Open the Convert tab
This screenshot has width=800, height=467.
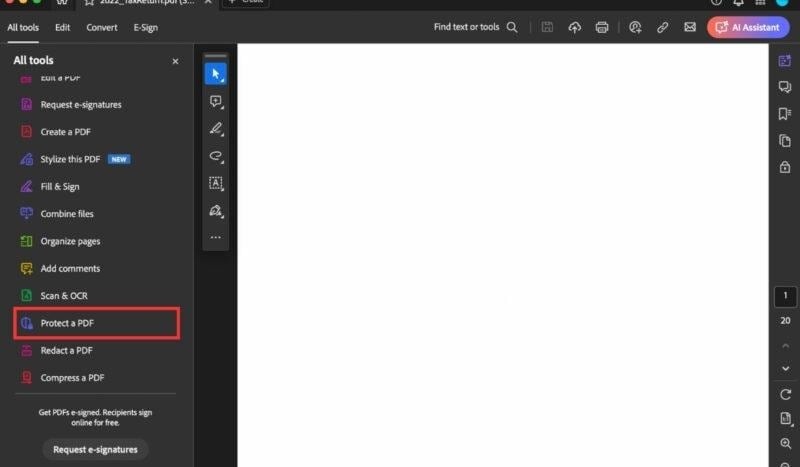102,28
